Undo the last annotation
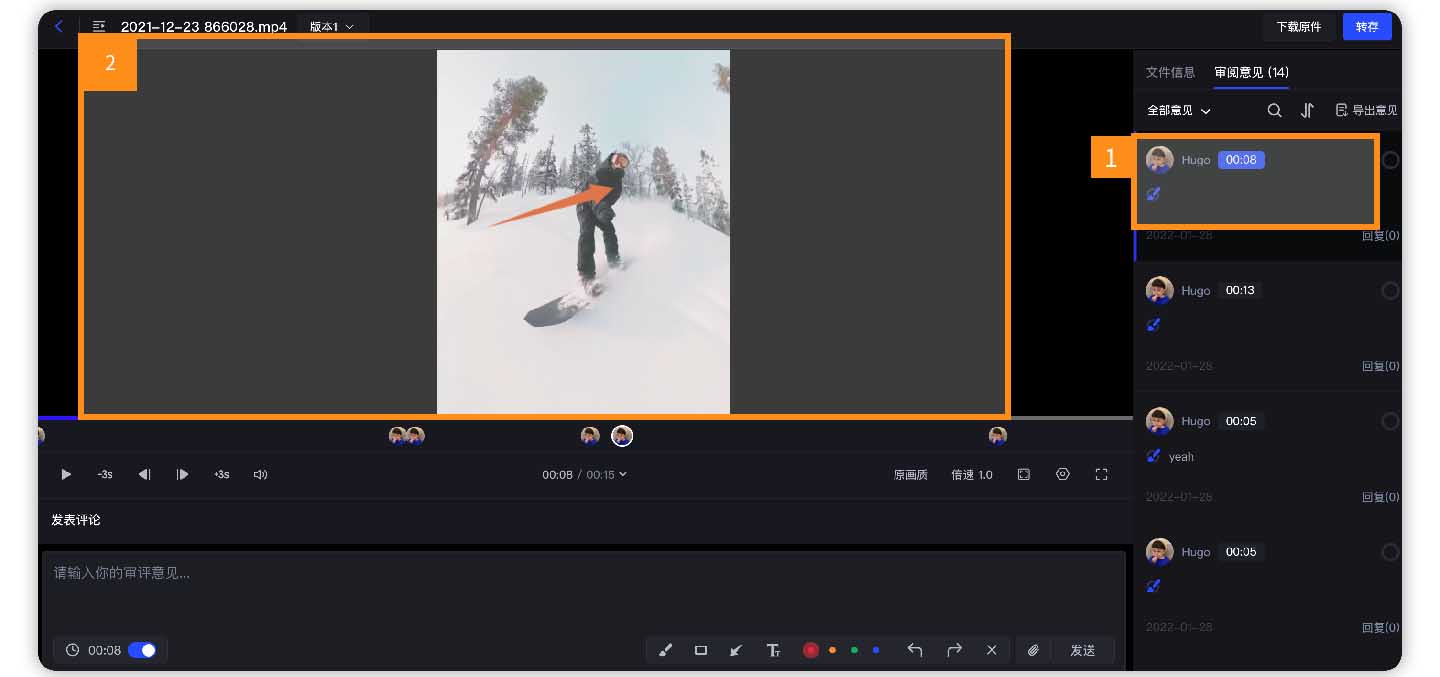 pos(914,650)
